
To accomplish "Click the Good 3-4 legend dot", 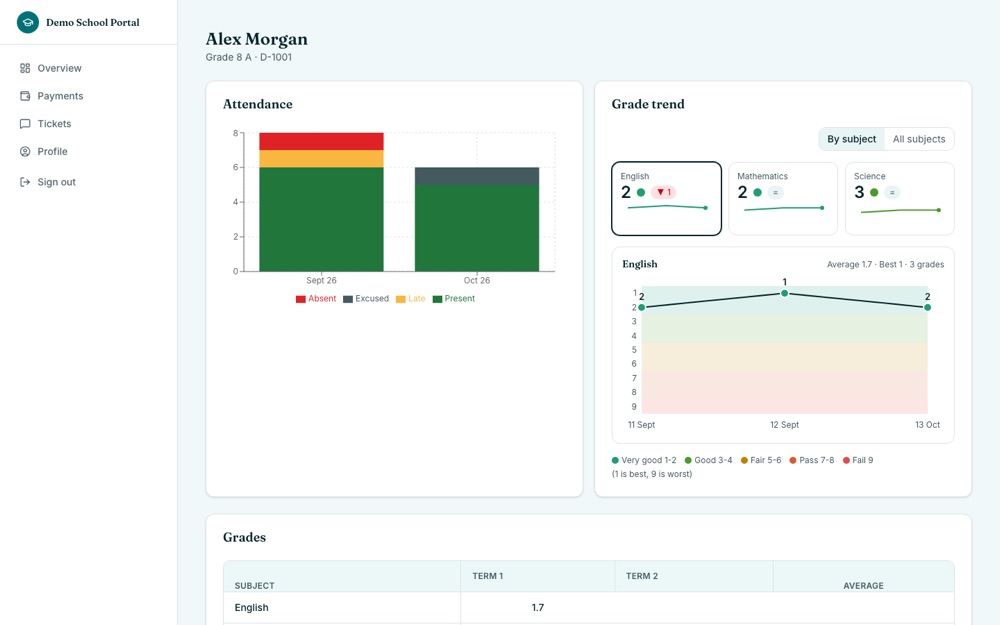I will [x=688, y=460].
